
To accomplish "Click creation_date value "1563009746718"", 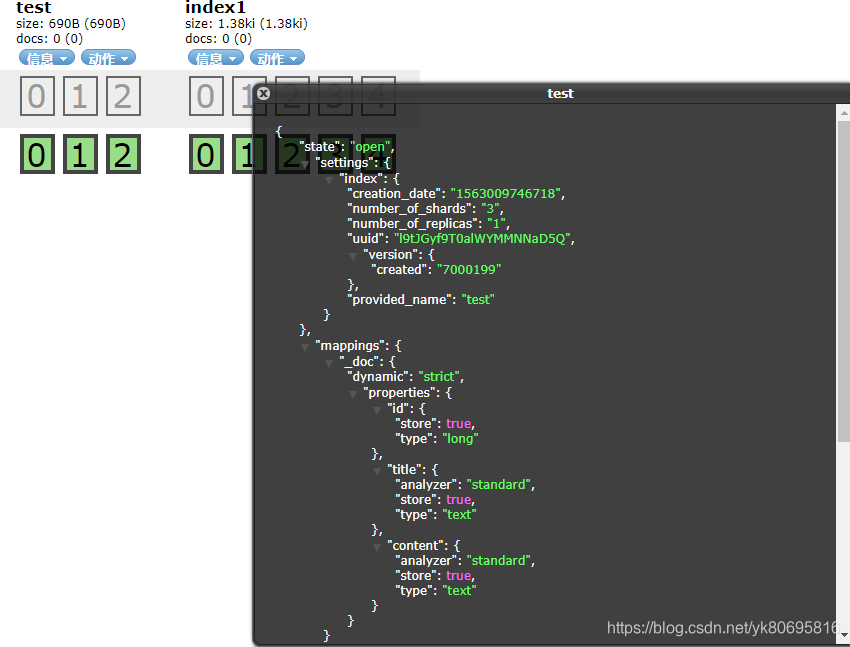I will click(x=506, y=194).
